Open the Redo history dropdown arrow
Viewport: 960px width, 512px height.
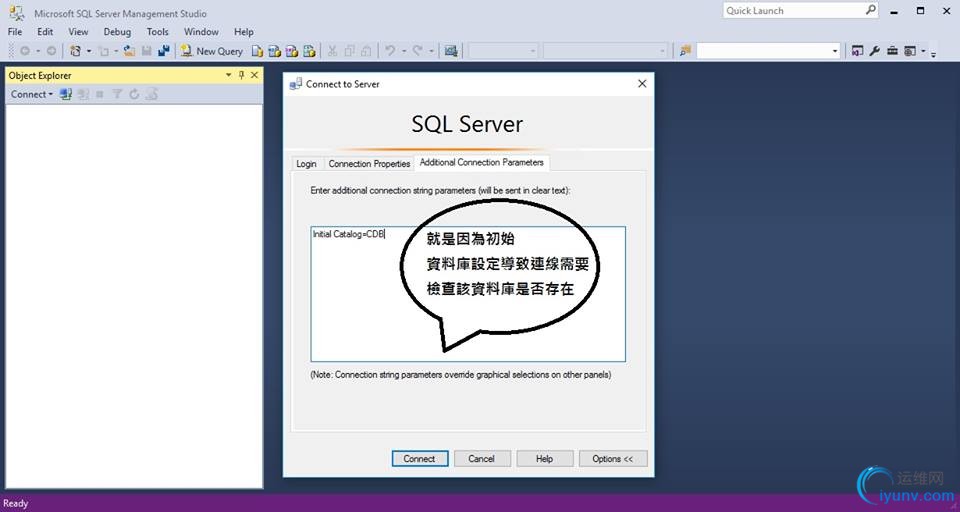tap(431, 51)
